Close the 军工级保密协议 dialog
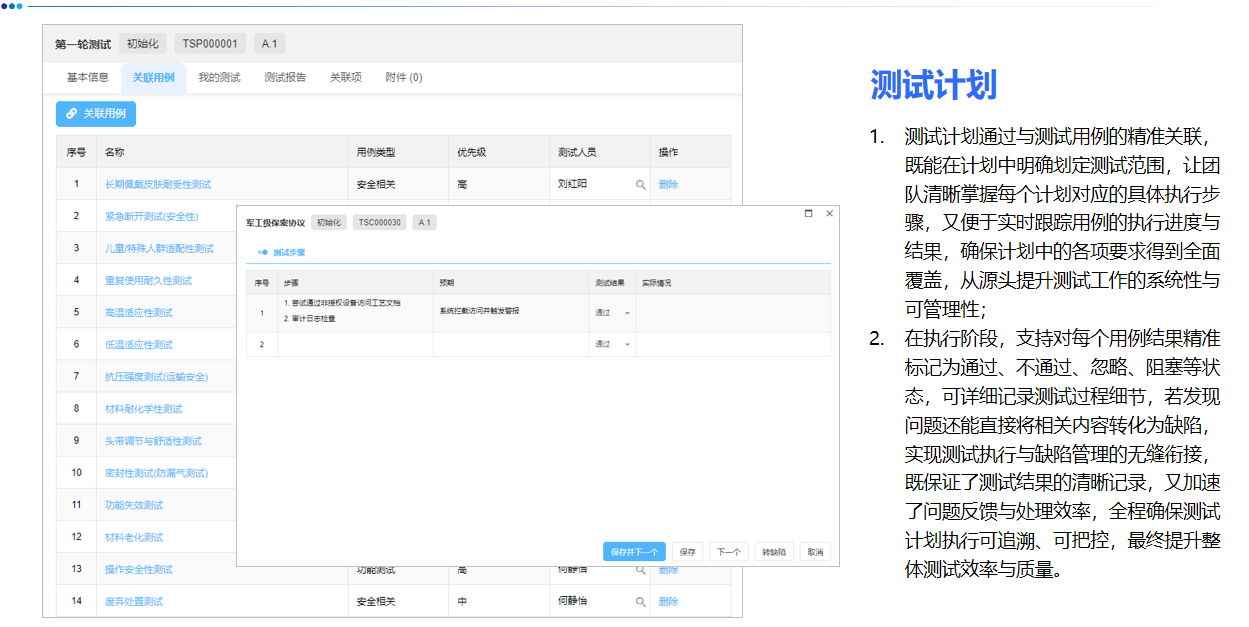This screenshot has width=1249, height=627. click(x=831, y=212)
